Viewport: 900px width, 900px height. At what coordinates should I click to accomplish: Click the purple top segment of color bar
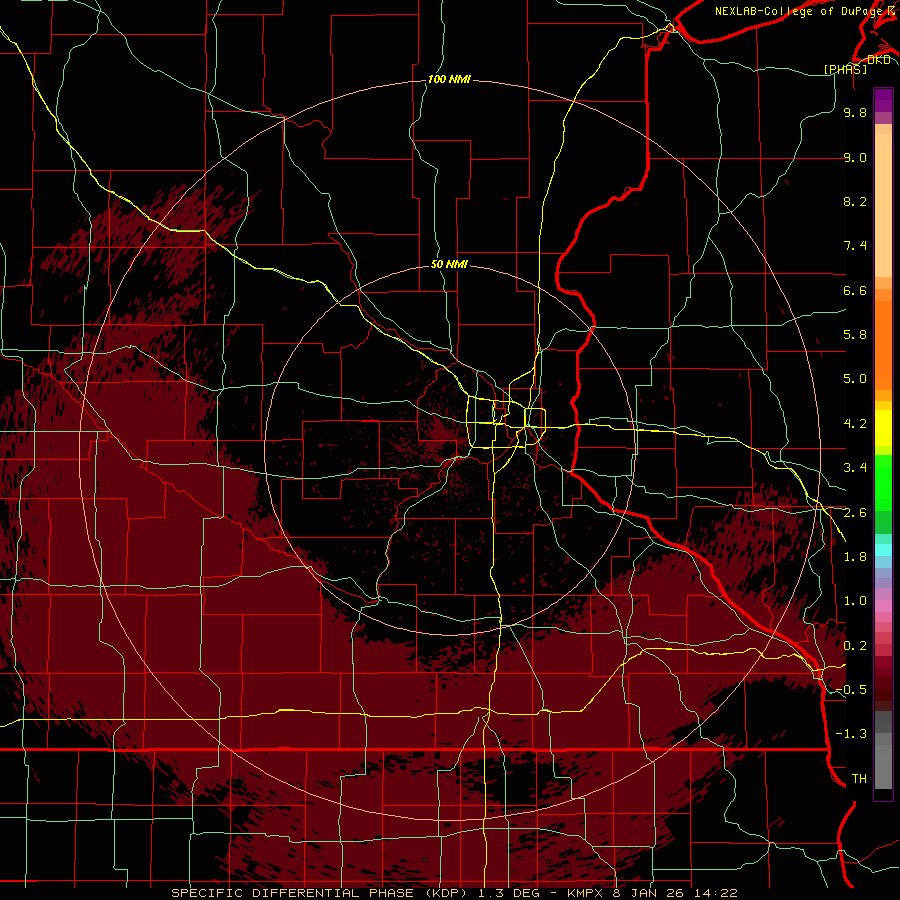click(x=883, y=100)
